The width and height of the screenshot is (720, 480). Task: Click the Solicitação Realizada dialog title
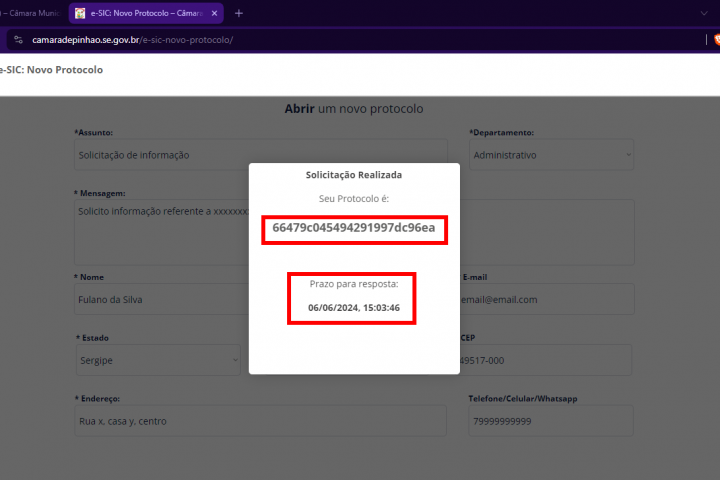pos(354,175)
